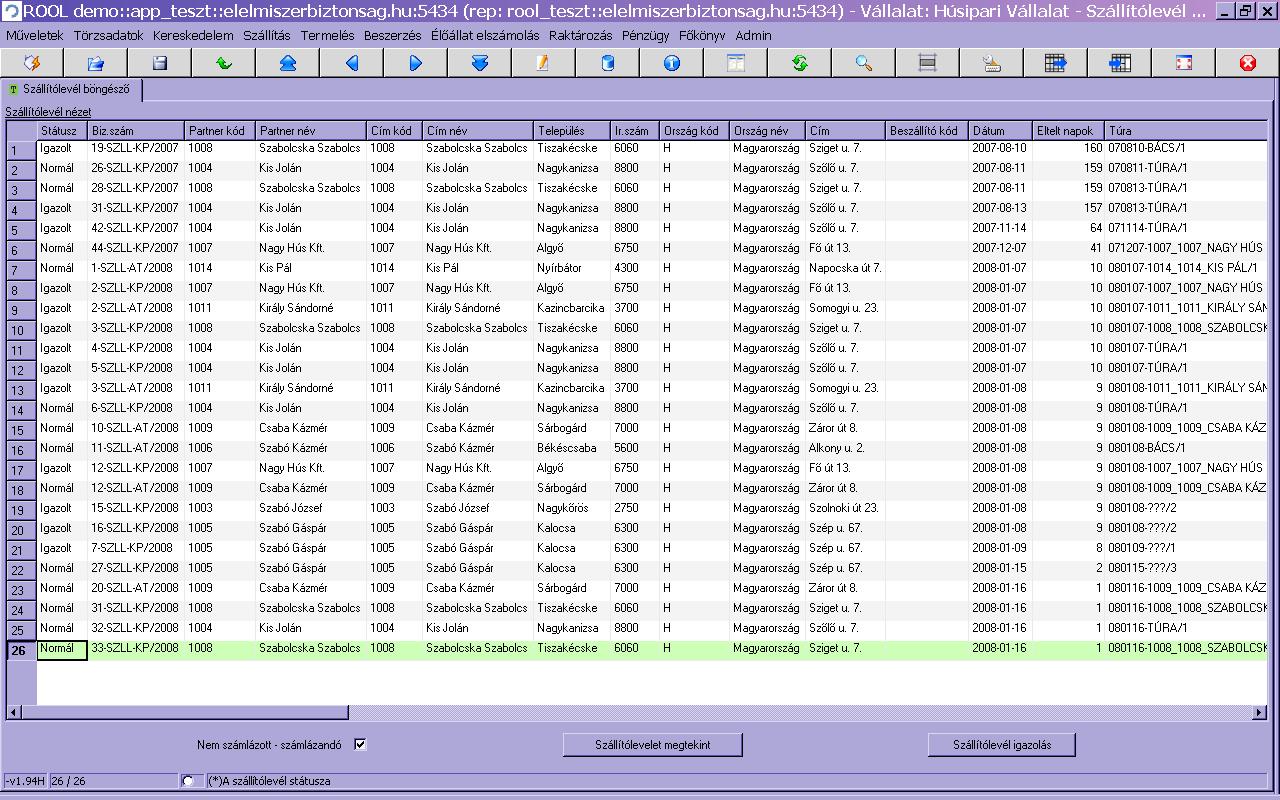Open the Kereskedelem menu
The image size is (1280, 800).
[x=193, y=35]
